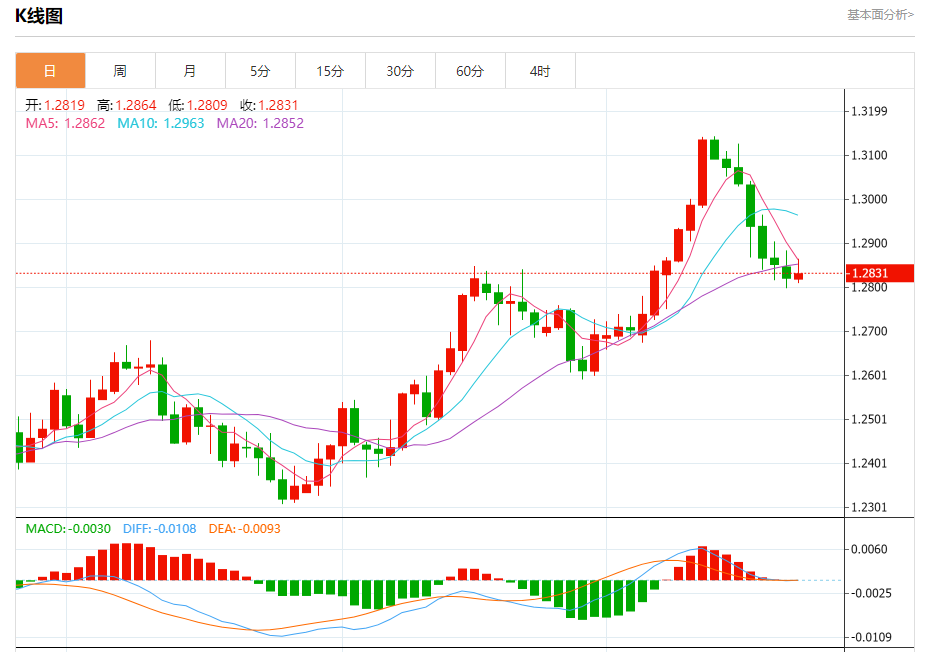The height and width of the screenshot is (652, 926).
Task: Open the 15分 timeframe tab
Action: click(x=330, y=71)
